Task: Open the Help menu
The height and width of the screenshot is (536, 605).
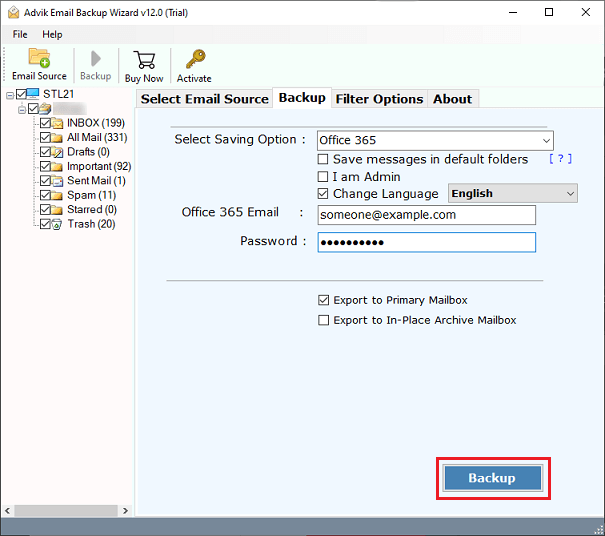Action: (52, 34)
